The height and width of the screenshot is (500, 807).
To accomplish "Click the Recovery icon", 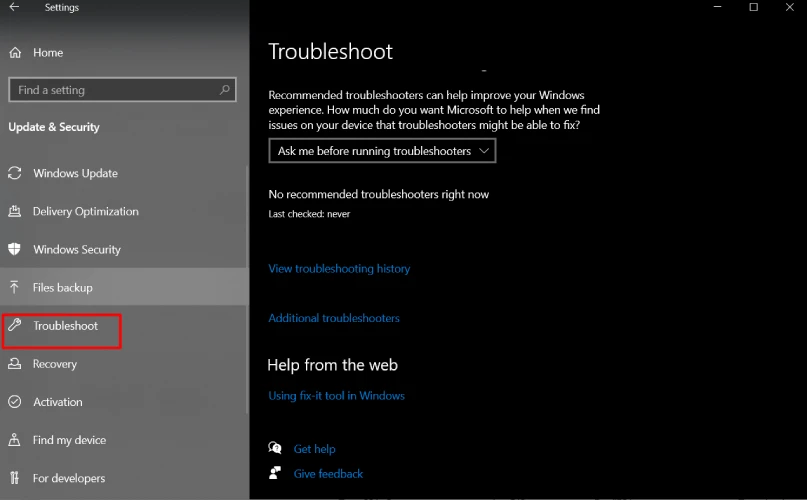I will coord(14,364).
